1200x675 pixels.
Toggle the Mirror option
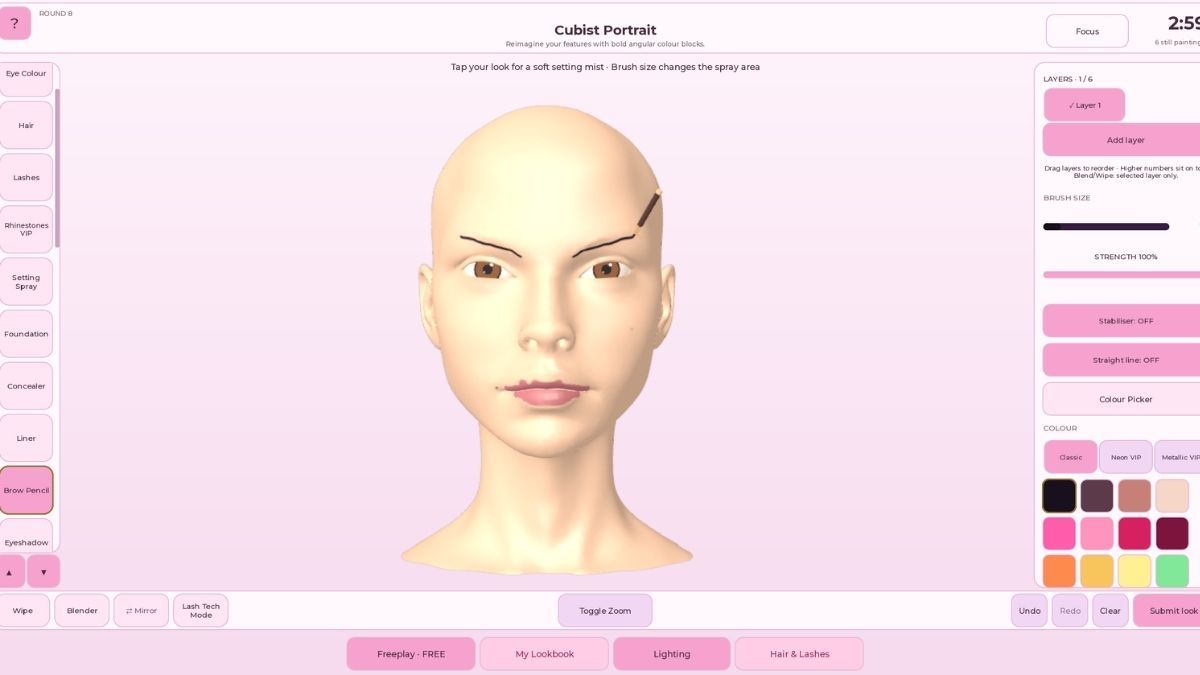coord(141,611)
